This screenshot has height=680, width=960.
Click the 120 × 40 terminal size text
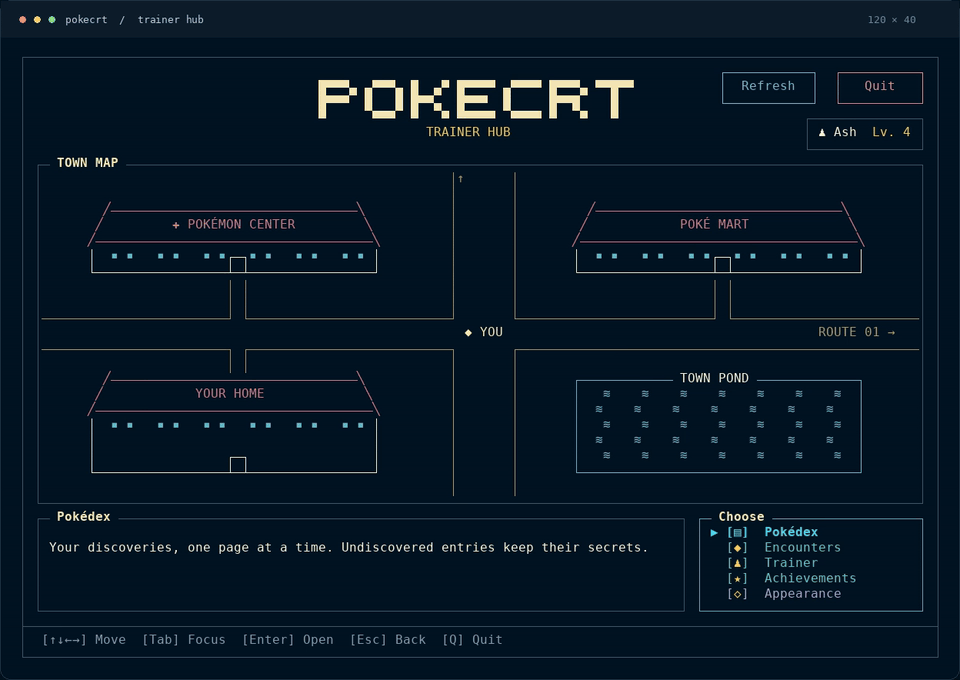(x=891, y=20)
